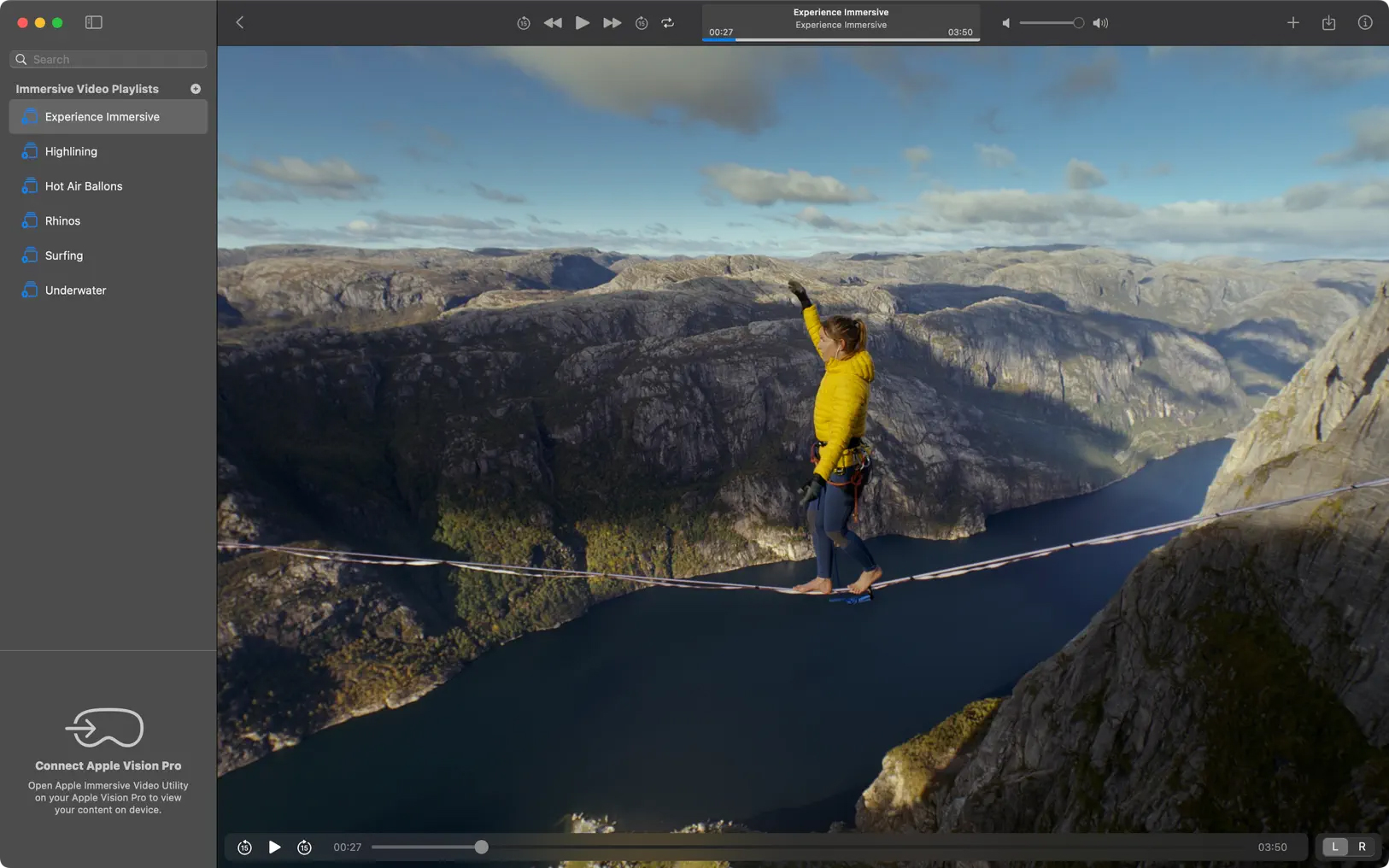1389x868 pixels.
Task: Open the Highlining playlist
Action: tap(71, 152)
